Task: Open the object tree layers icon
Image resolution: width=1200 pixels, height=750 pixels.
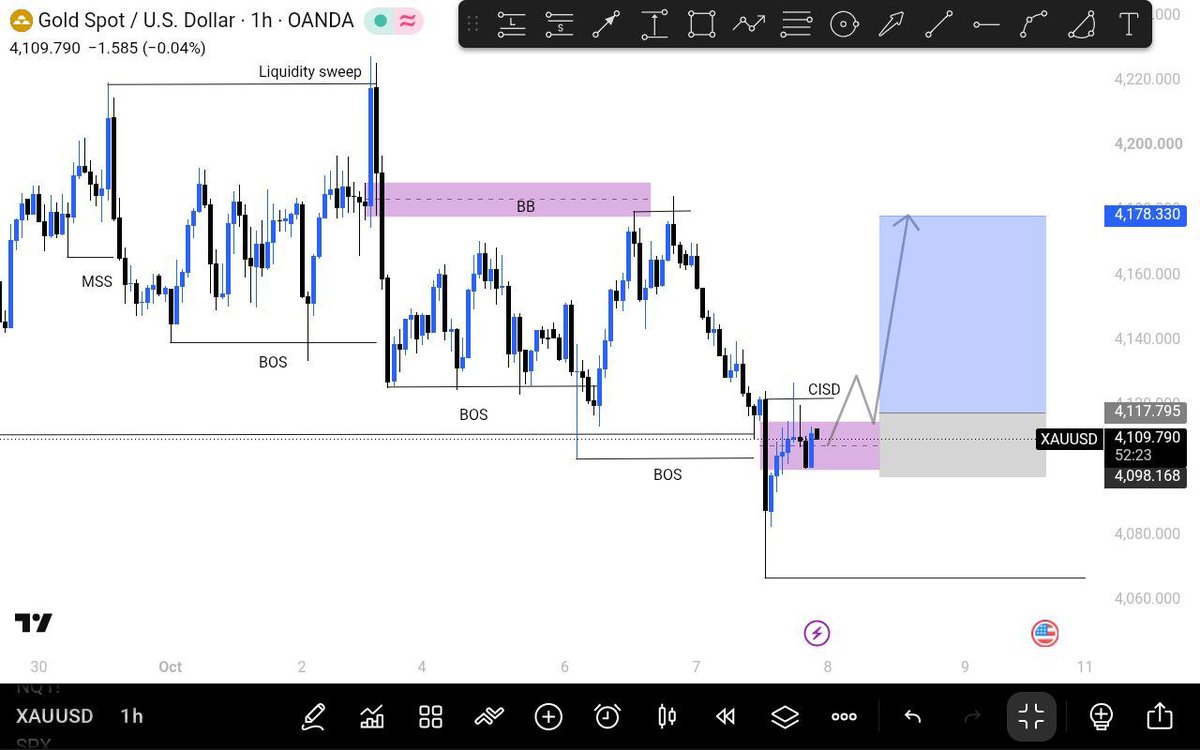Action: (x=785, y=716)
